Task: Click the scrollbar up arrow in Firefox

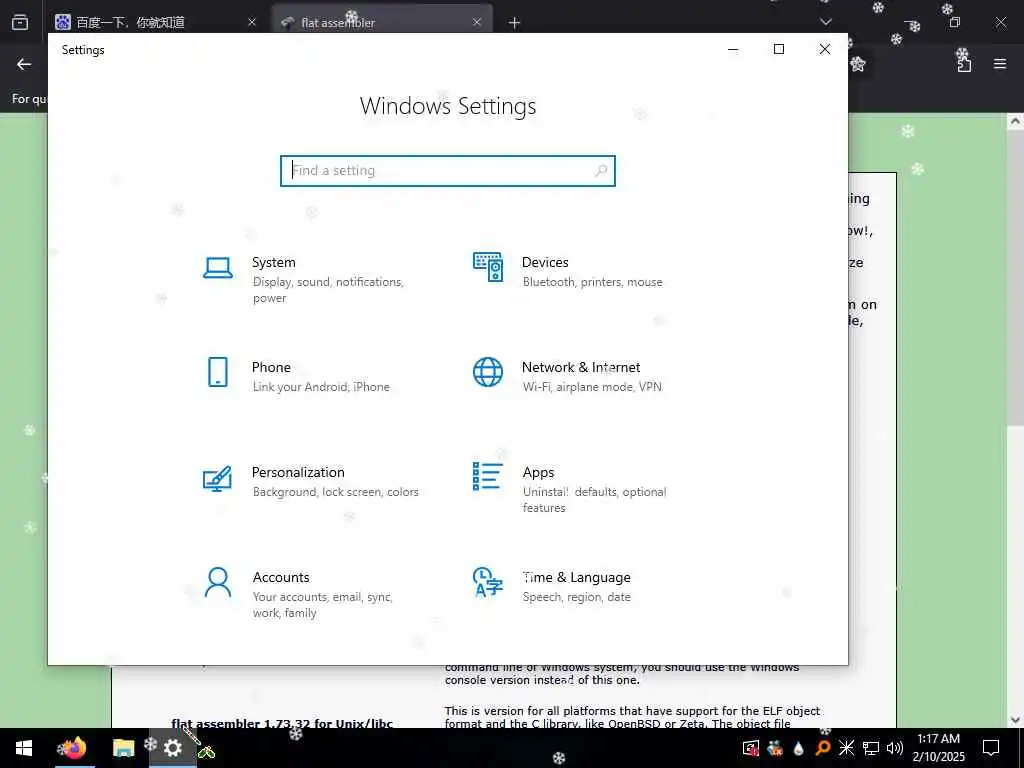Action: 1015,121
